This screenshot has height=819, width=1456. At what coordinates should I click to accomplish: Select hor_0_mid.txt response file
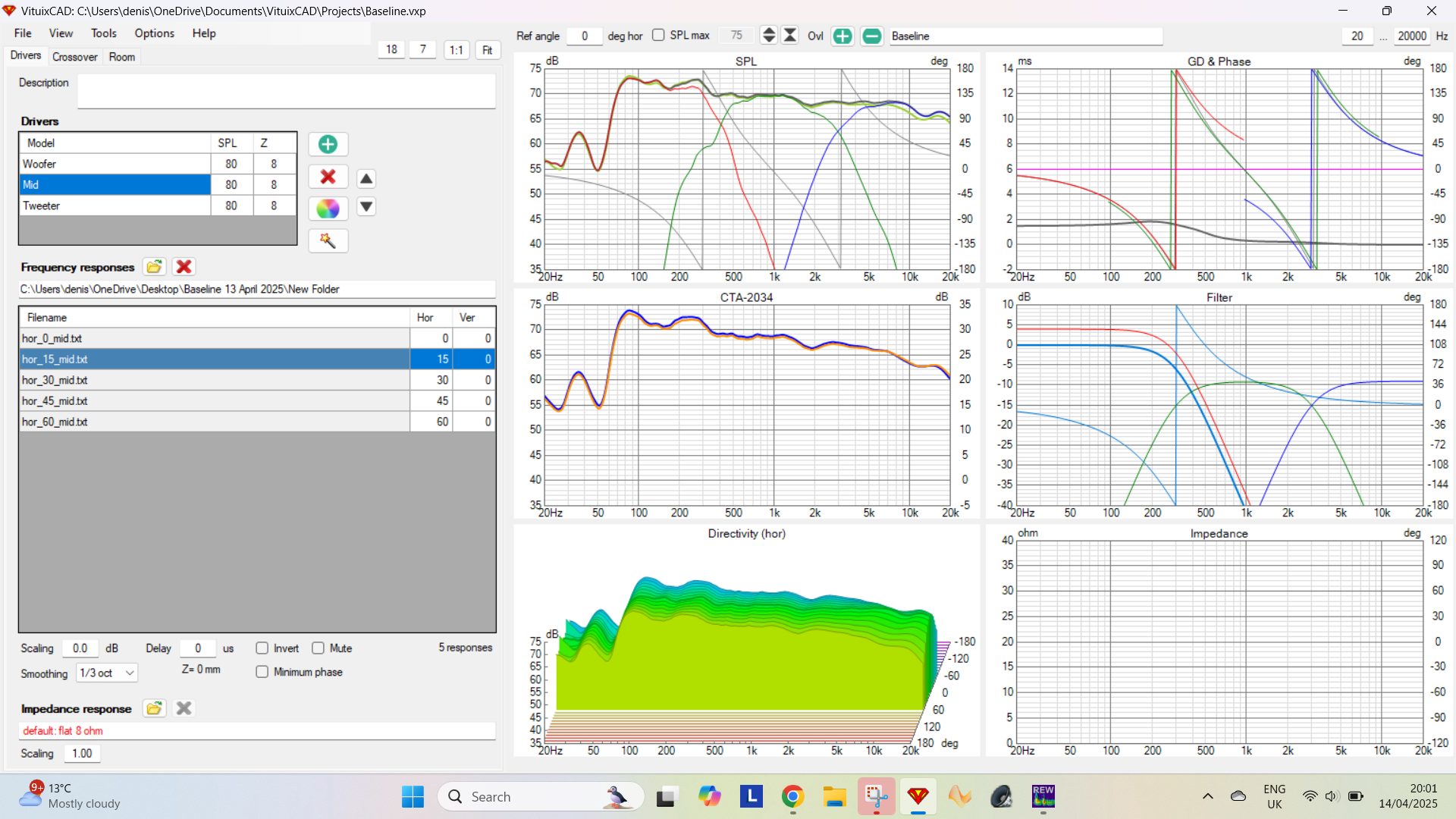point(257,338)
